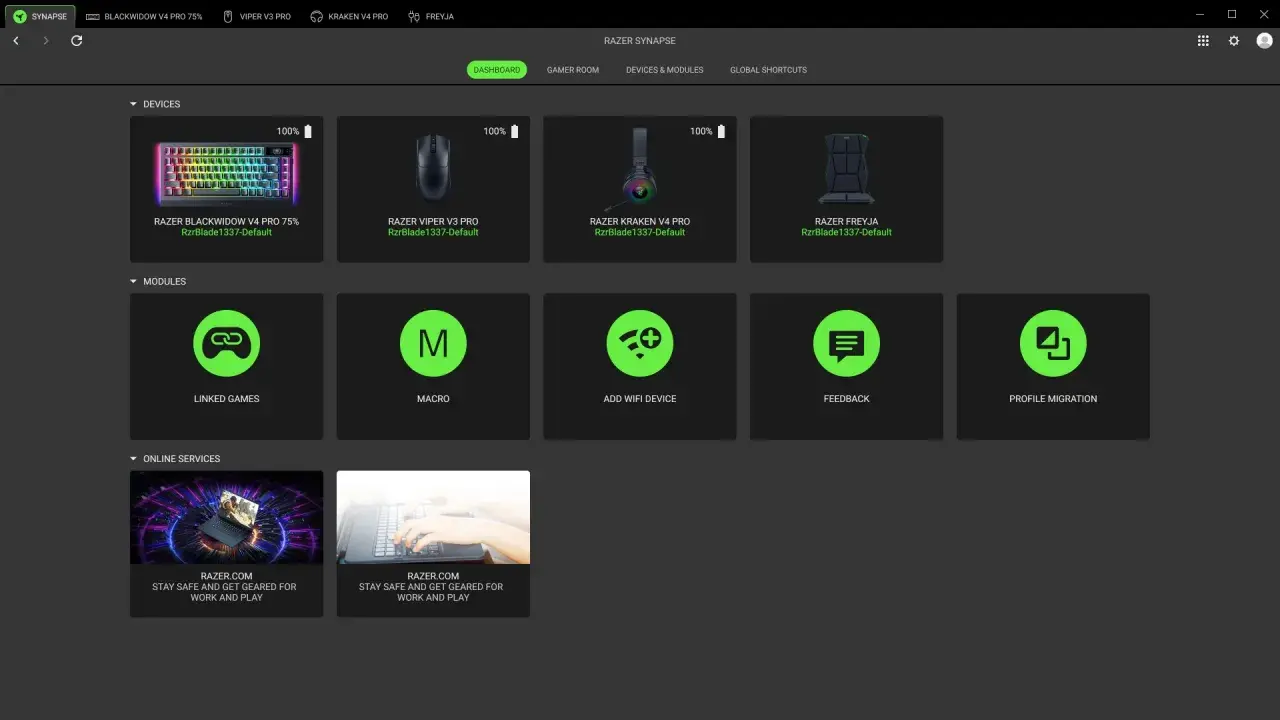Open the Linked Games module icon
Screen dimensions: 1280x720
[x=226, y=344]
